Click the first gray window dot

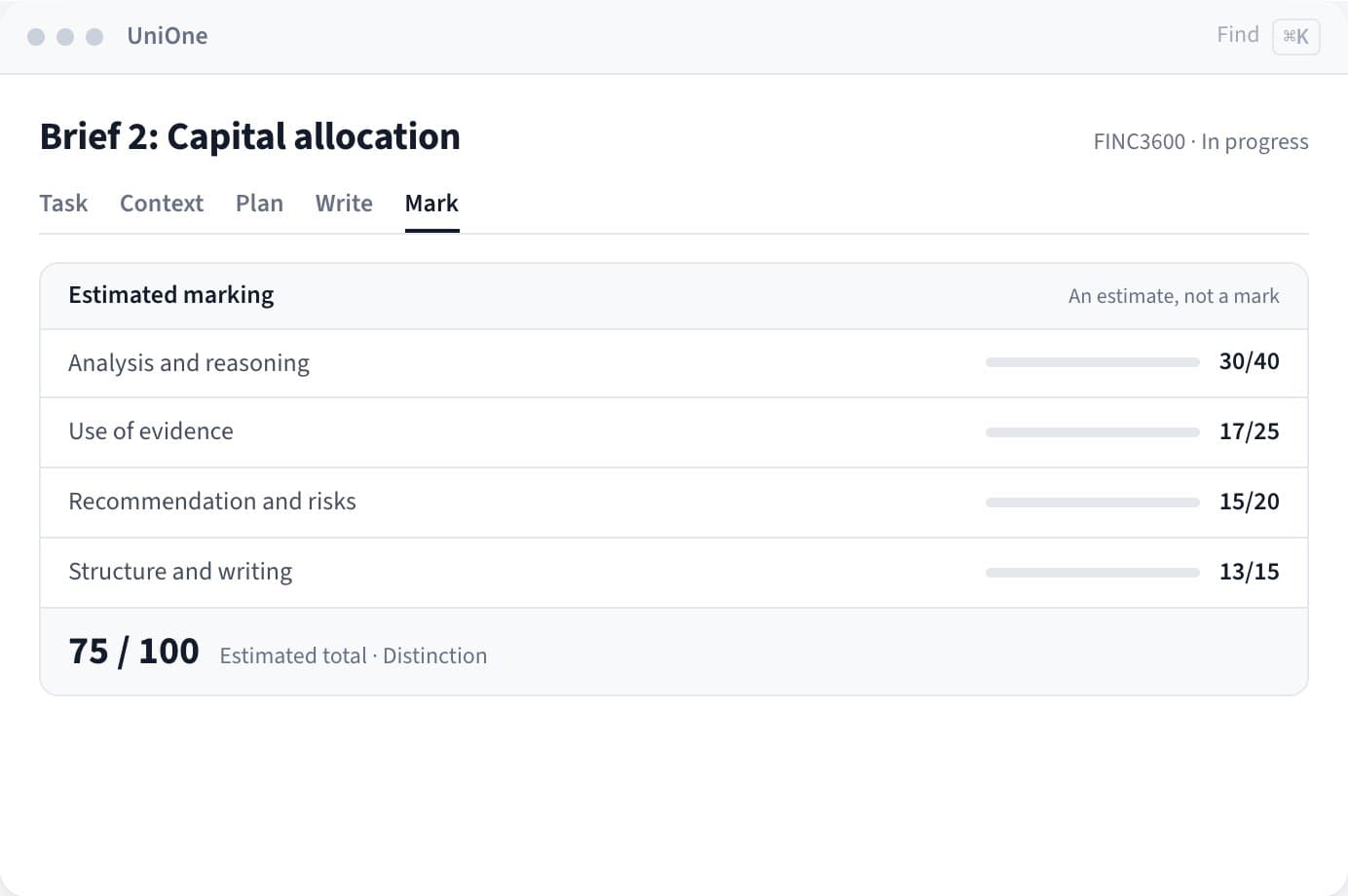tap(36, 37)
